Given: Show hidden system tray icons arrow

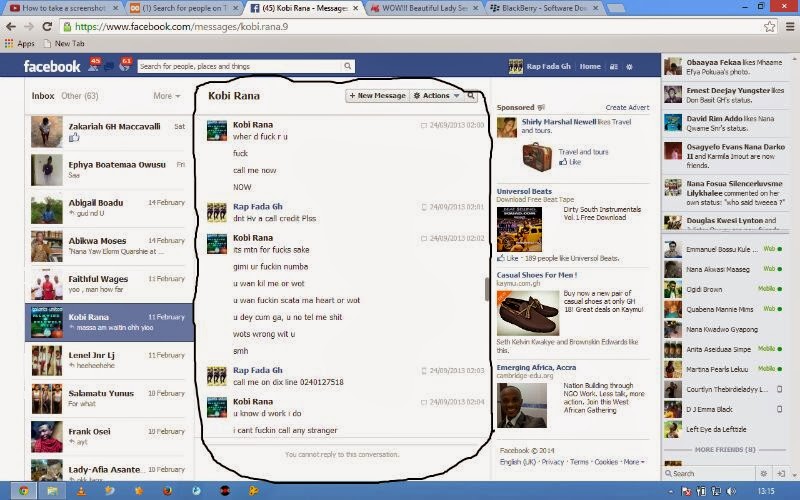Looking at the screenshot, I should [670, 492].
